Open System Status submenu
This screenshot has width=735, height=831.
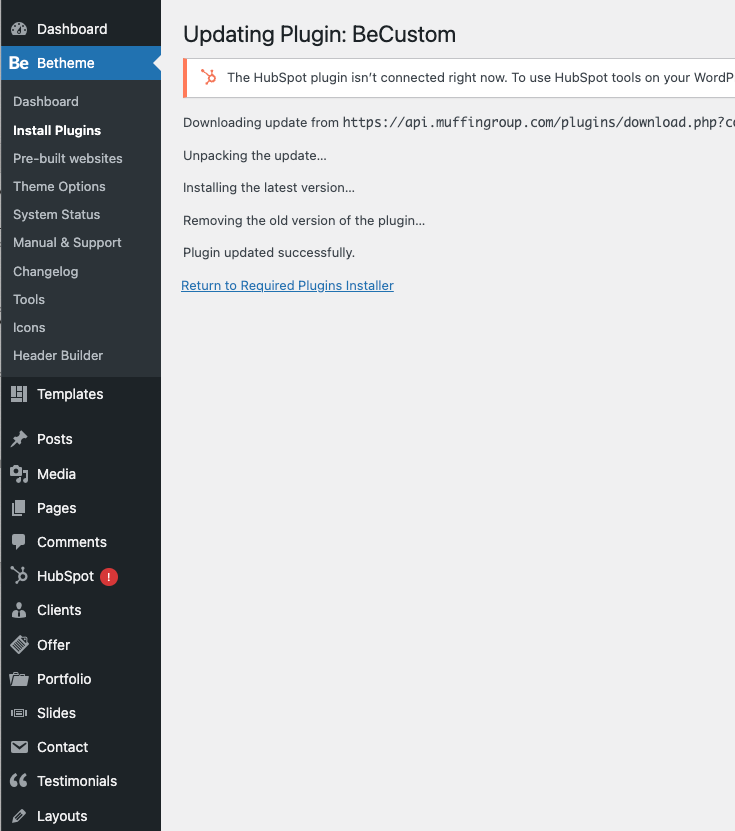57,215
